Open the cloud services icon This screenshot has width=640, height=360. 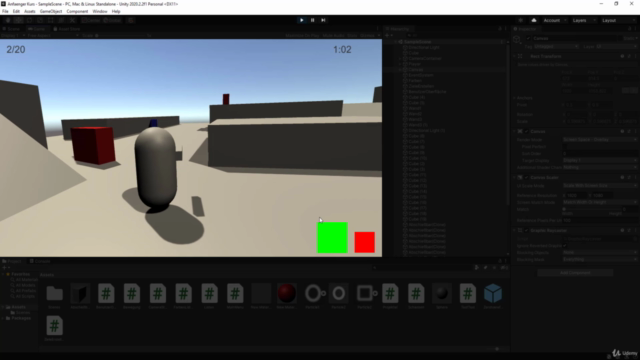click(x=533, y=20)
